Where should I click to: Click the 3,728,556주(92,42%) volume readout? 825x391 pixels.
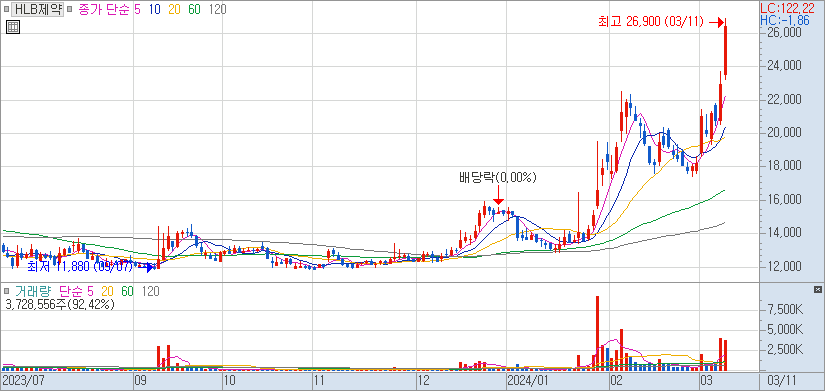point(60,304)
